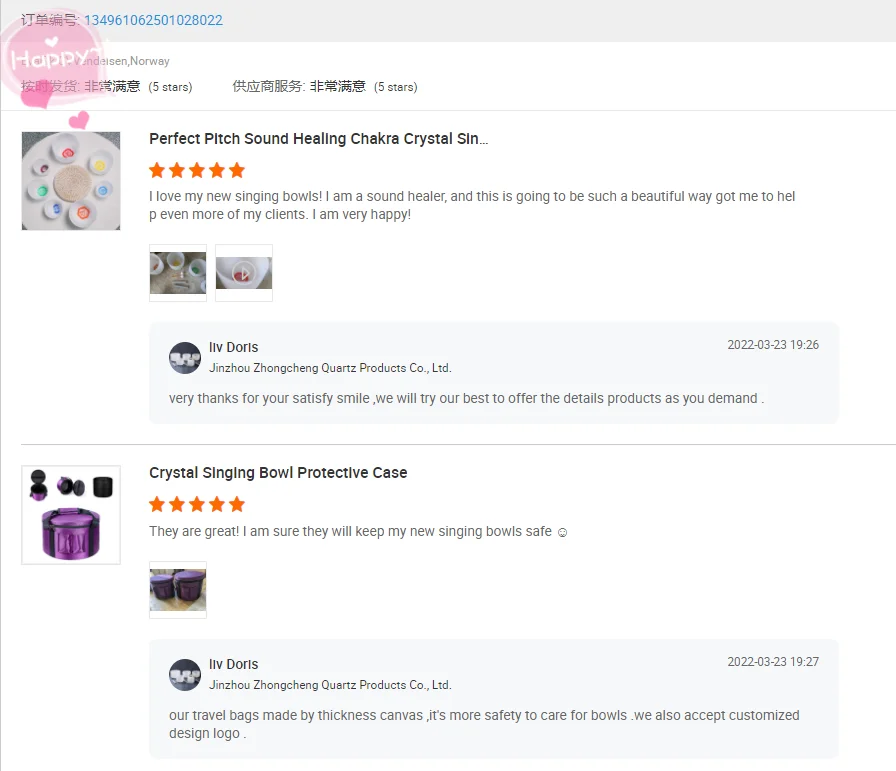Click the 2022-03-23 19:26 reply timestamp
Viewport: 896px width, 771px height.
click(773, 345)
